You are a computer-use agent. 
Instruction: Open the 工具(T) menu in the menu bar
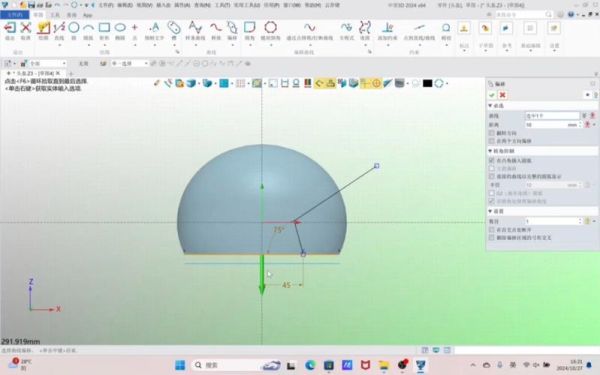222,5
